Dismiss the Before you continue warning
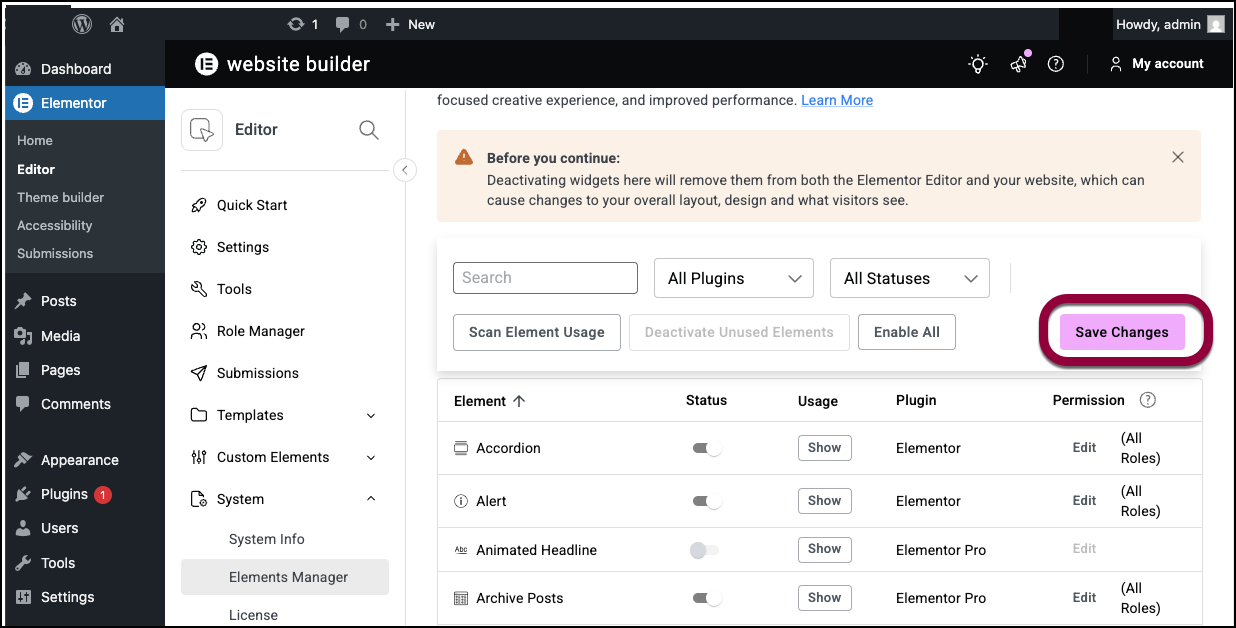The height and width of the screenshot is (628, 1236). point(1177,157)
